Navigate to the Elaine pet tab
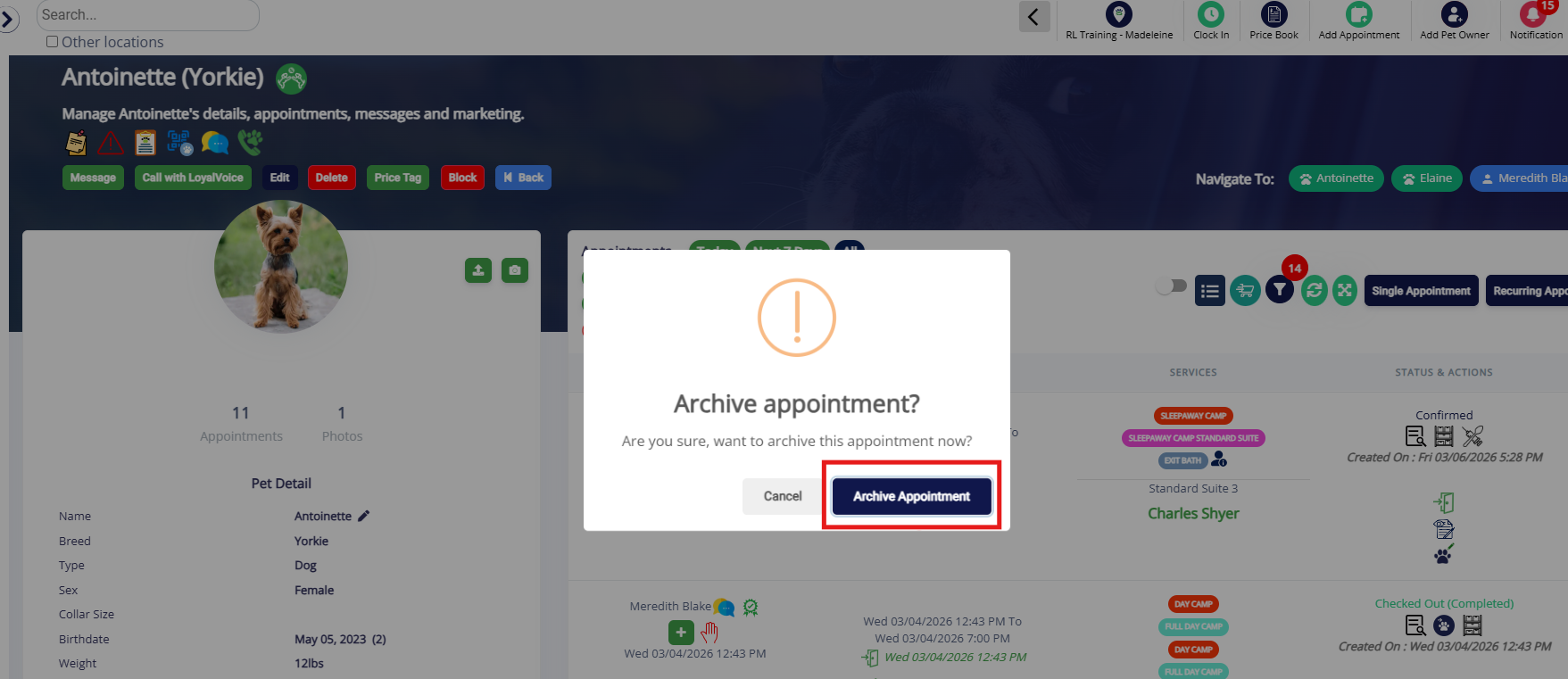 (1427, 178)
